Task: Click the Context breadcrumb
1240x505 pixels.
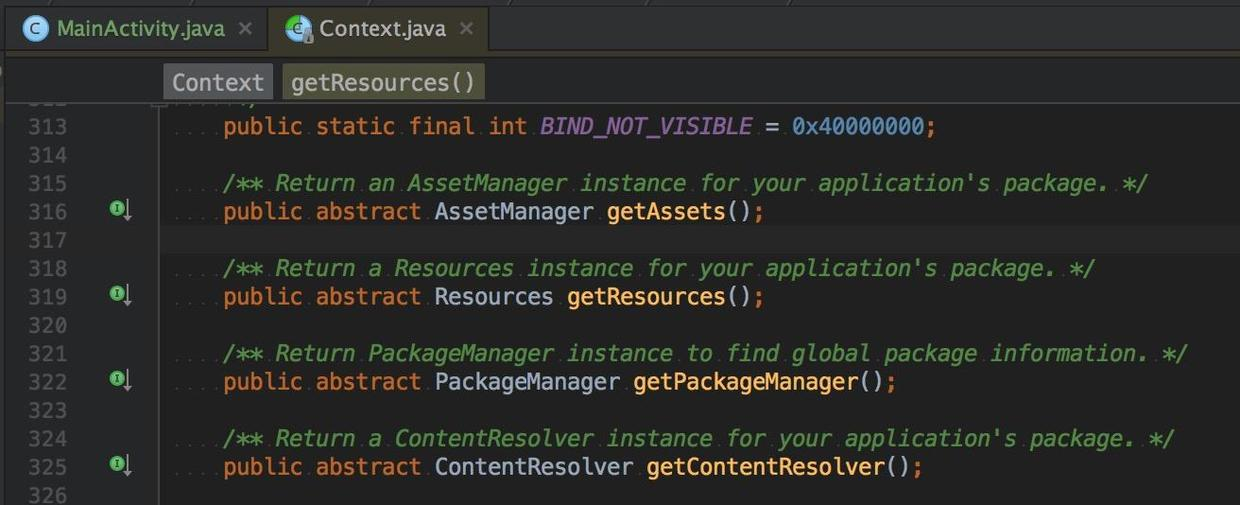Action: (217, 82)
